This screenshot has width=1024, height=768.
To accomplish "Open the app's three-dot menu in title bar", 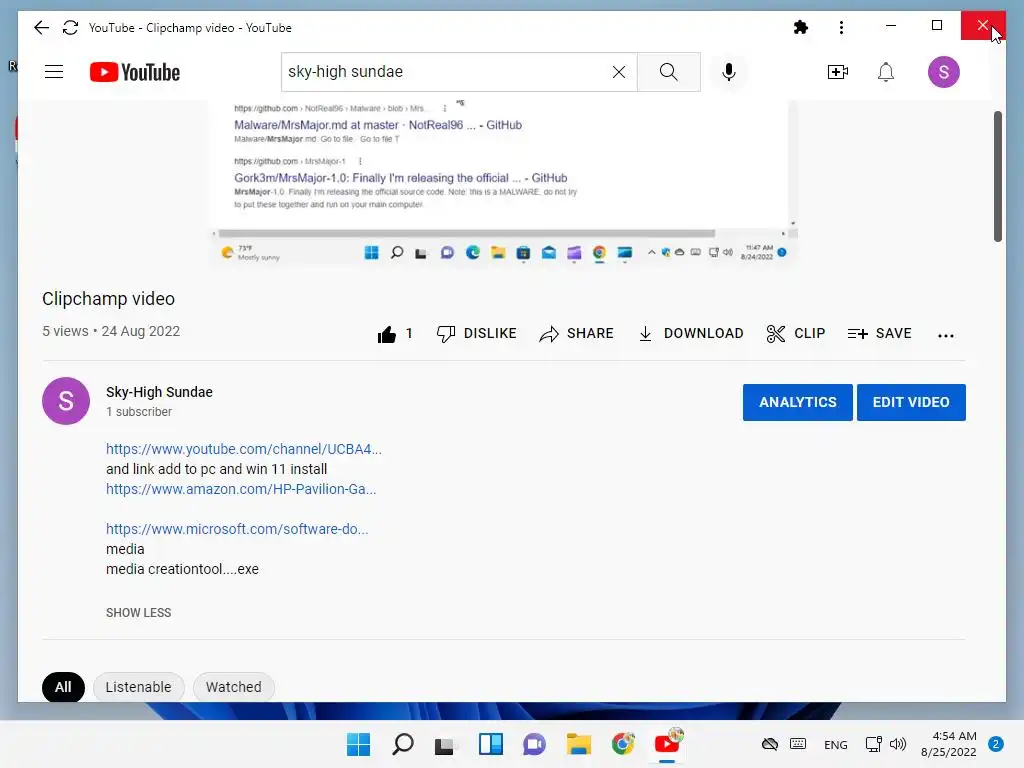I will pyautogui.click(x=841, y=27).
